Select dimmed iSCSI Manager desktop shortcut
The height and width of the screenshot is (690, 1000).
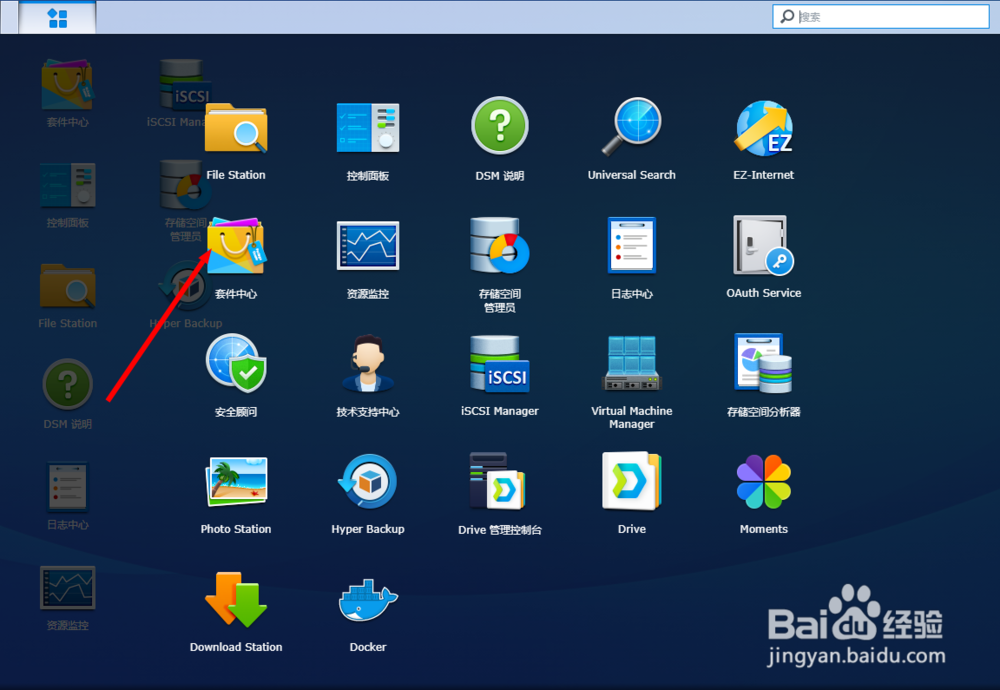coord(182,92)
